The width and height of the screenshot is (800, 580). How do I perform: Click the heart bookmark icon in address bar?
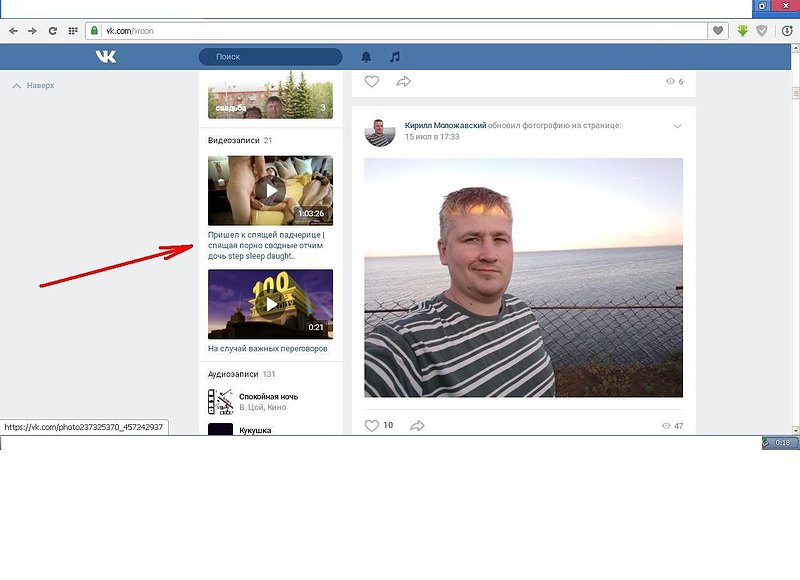717,31
